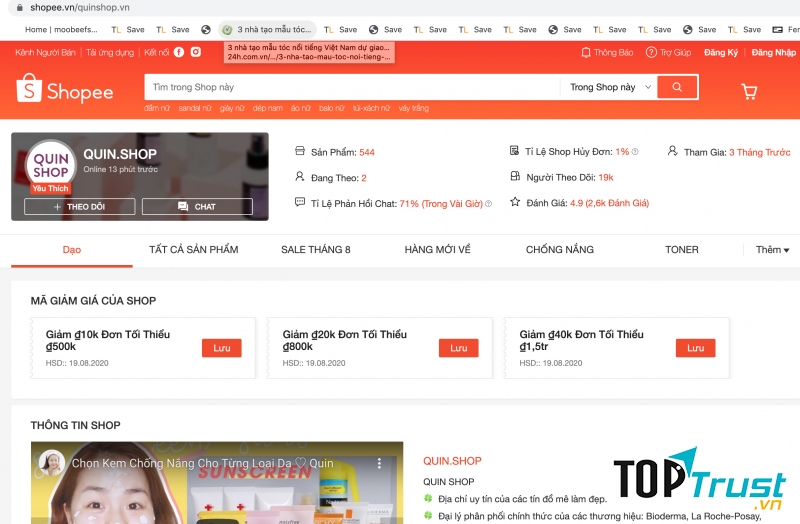Click help icon beside cancel rate 1%

click(635, 152)
